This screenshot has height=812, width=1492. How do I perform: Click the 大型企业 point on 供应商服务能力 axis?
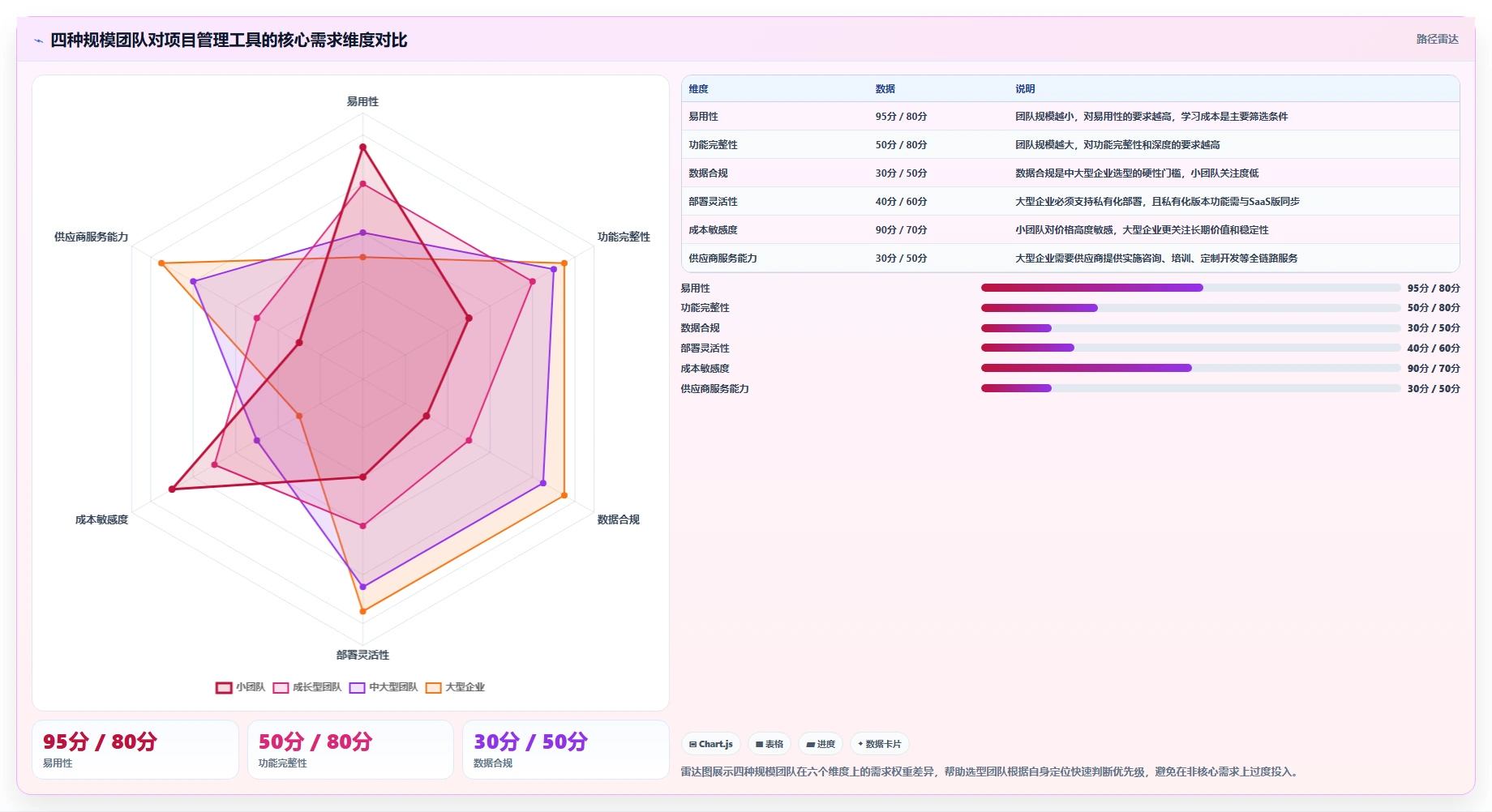(x=161, y=263)
